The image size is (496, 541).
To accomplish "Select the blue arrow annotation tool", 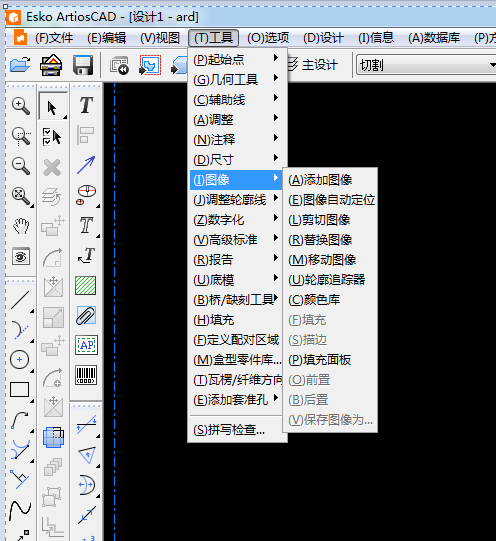I will [86, 165].
